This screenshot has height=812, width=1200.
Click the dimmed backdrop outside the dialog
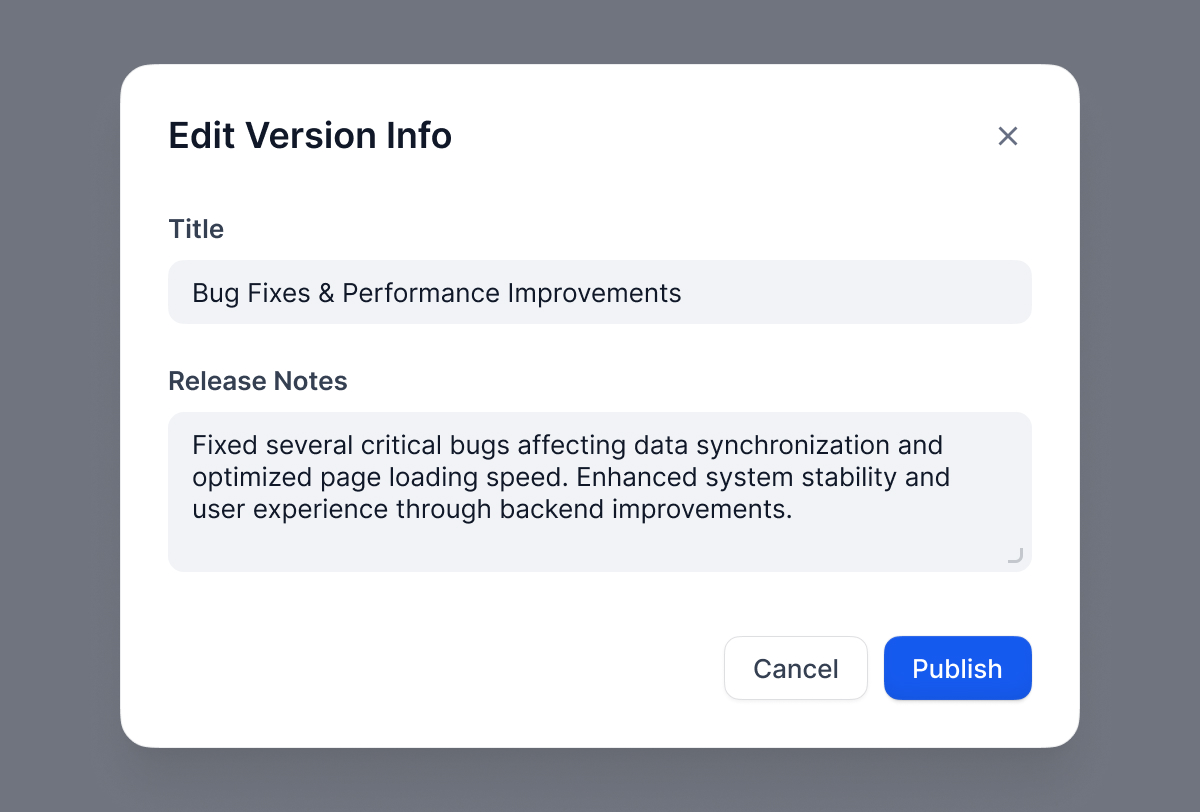[x=60, y=400]
